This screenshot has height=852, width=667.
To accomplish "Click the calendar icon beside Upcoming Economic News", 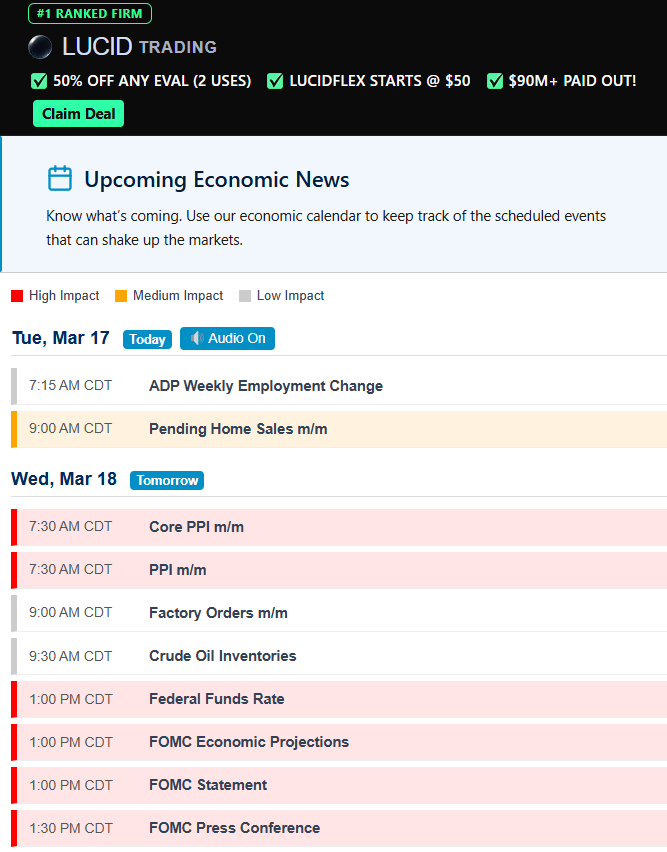I will (x=60, y=178).
